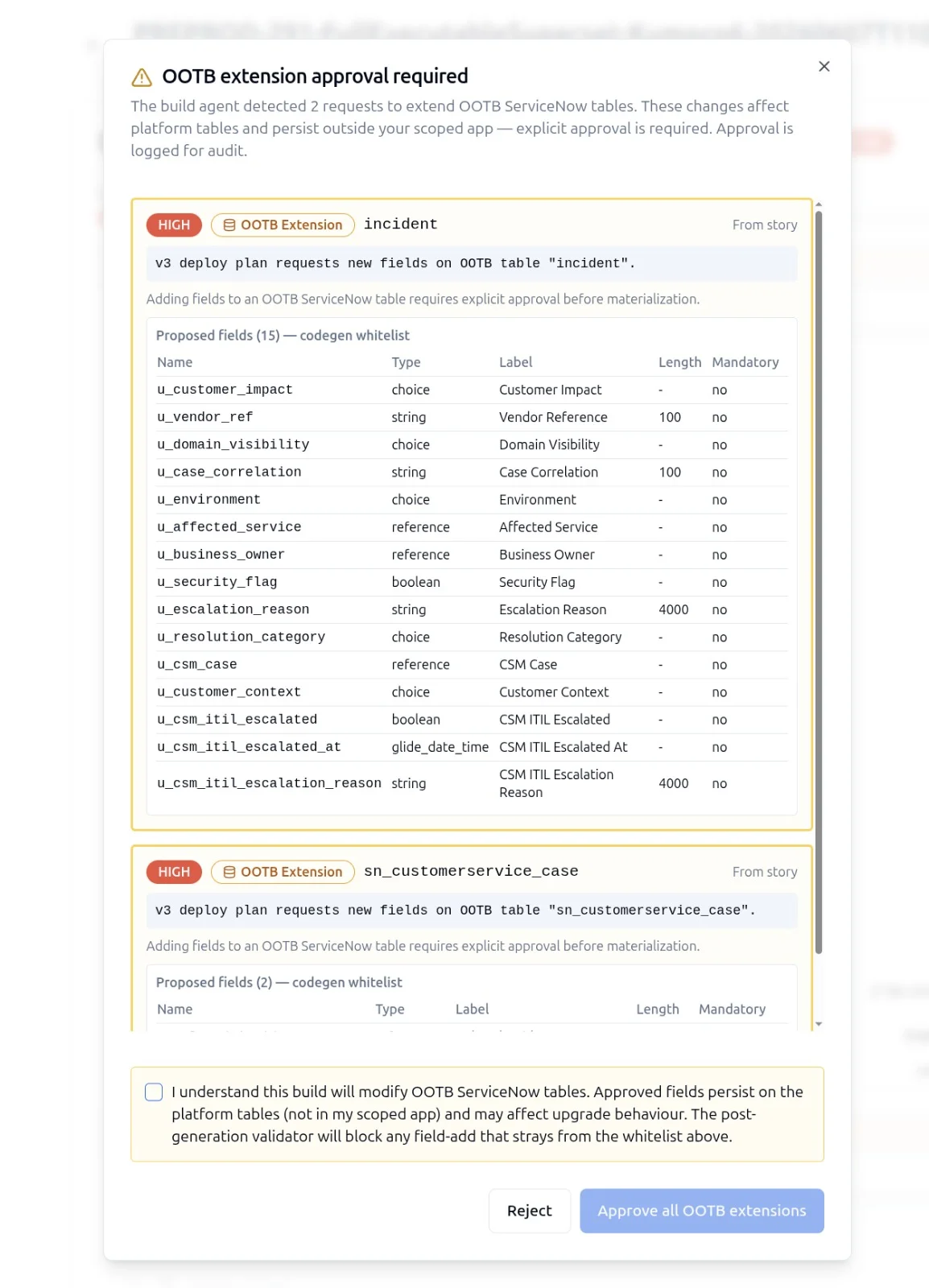Viewport: 929px width, 1288px height.
Task: Click OOTB Extension tag on incident card
Action: point(283,225)
